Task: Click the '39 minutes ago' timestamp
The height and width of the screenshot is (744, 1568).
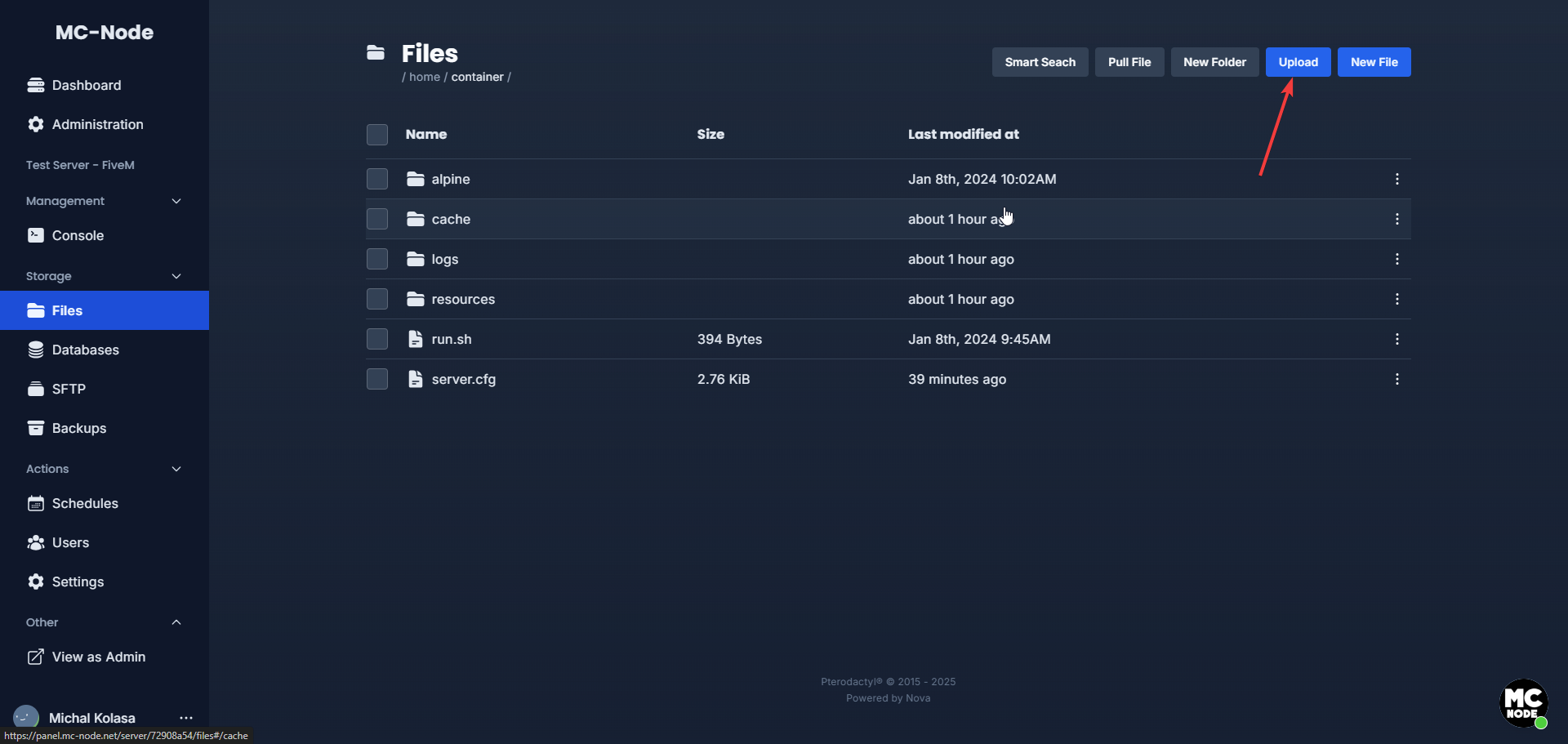Action: [957, 379]
